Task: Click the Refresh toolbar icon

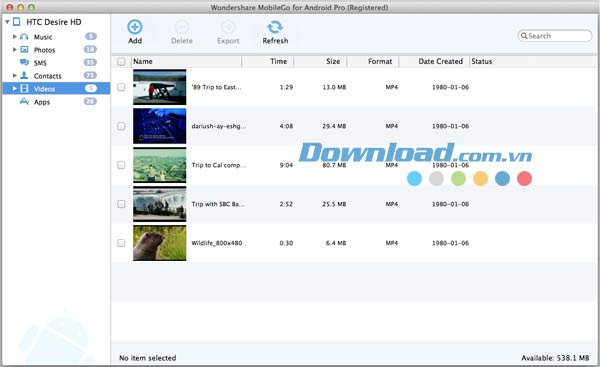Action: tap(275, 27)
